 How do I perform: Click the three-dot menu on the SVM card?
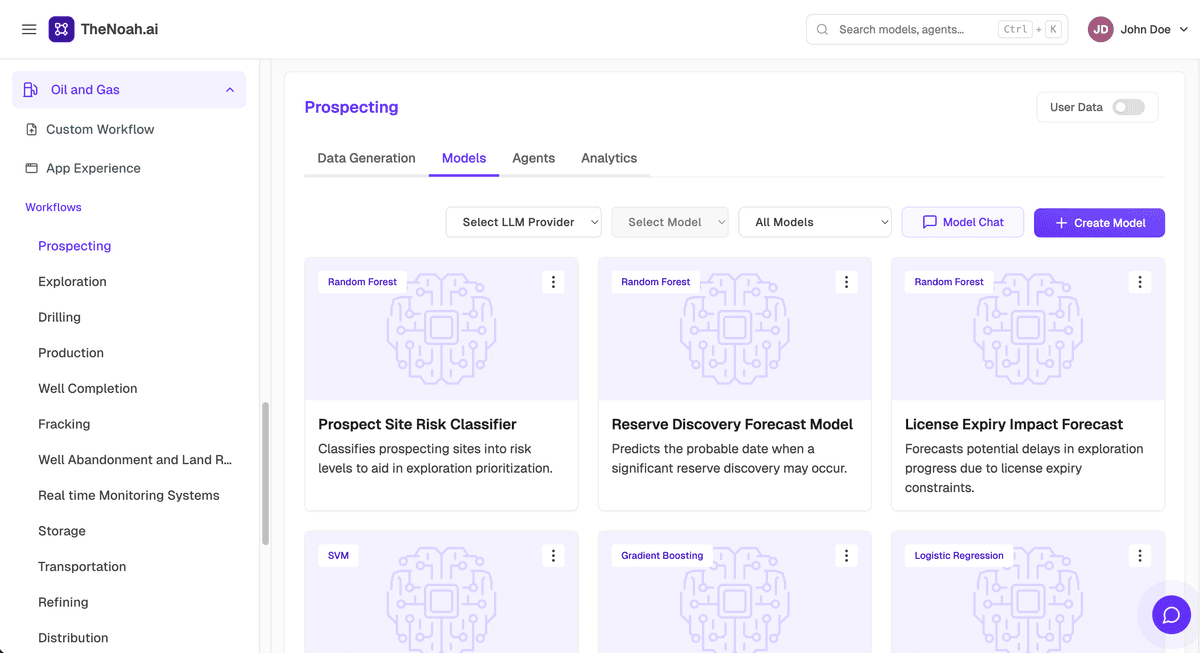[x=553, y=555]
